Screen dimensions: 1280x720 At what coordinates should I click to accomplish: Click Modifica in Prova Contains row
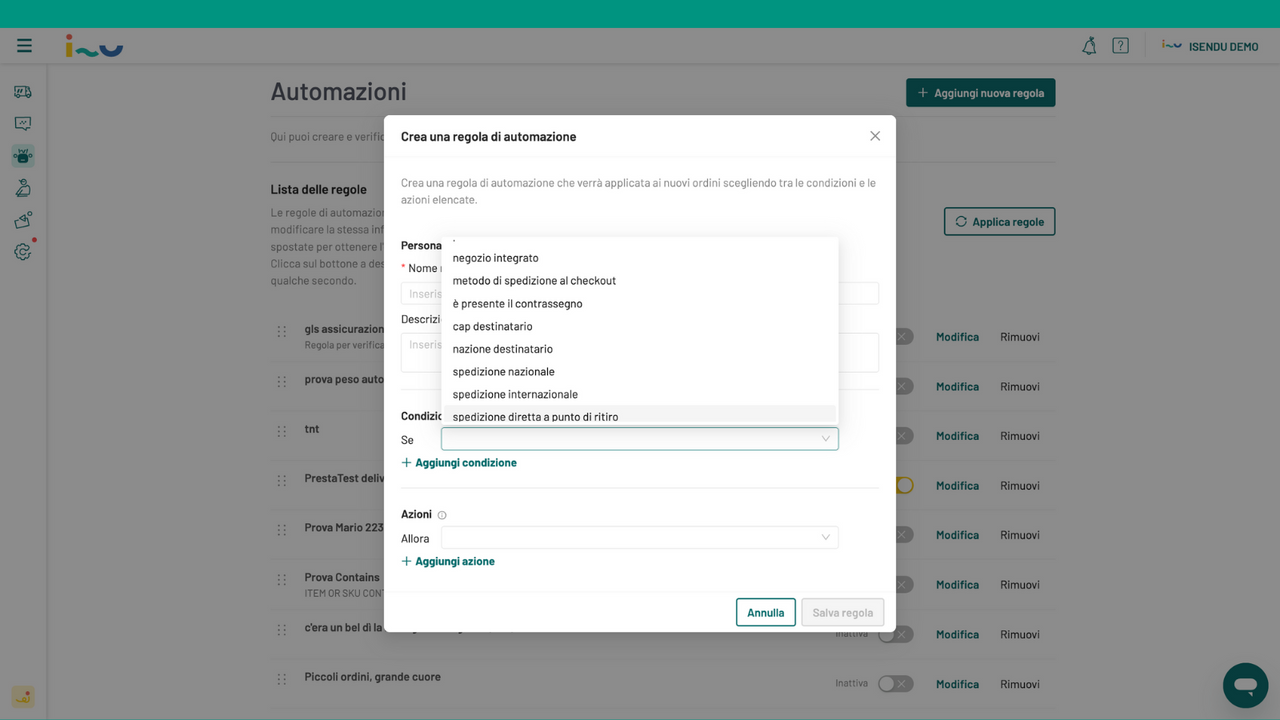(957, 585)
